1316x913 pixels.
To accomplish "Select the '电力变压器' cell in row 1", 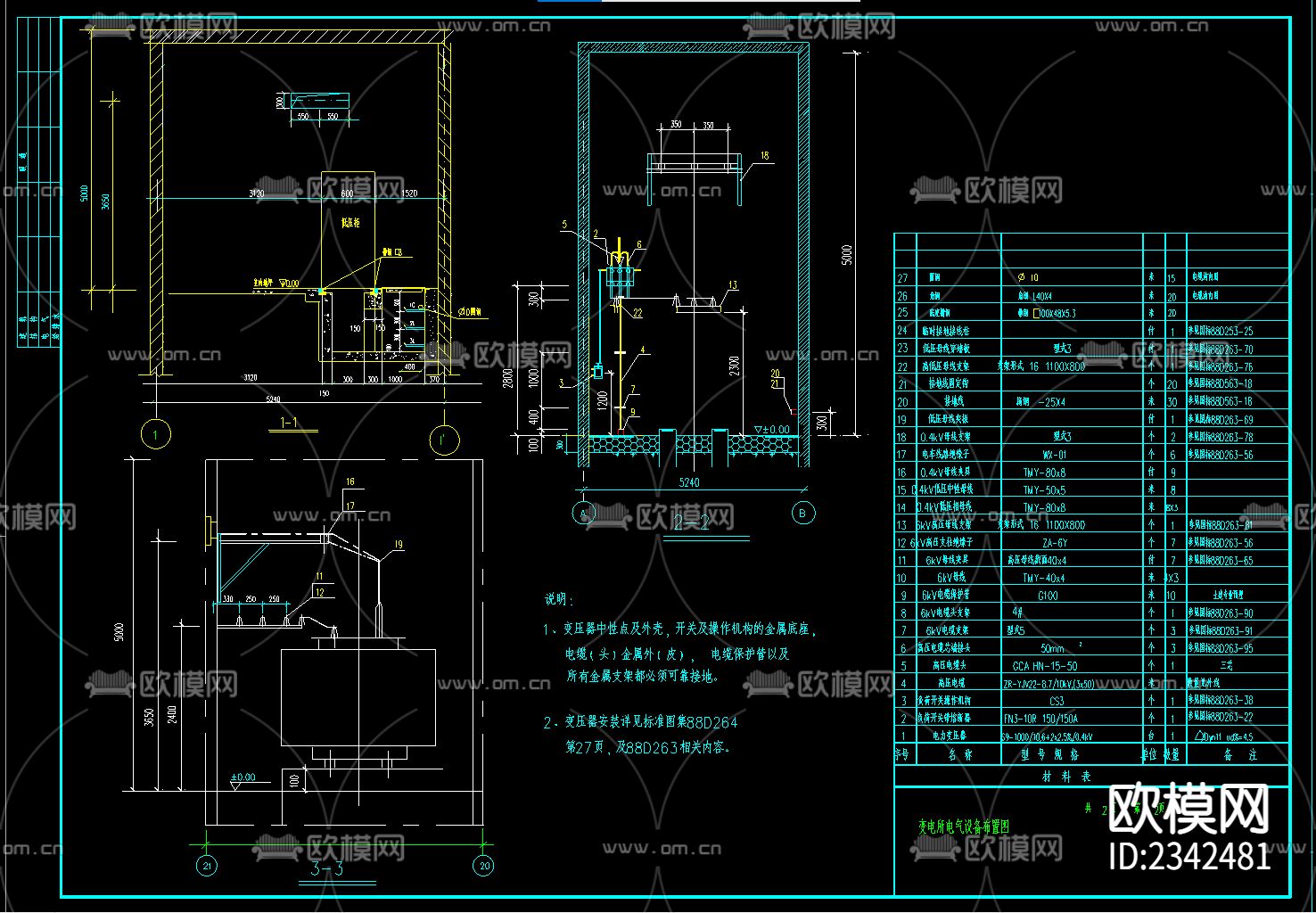I will point(949,736).
